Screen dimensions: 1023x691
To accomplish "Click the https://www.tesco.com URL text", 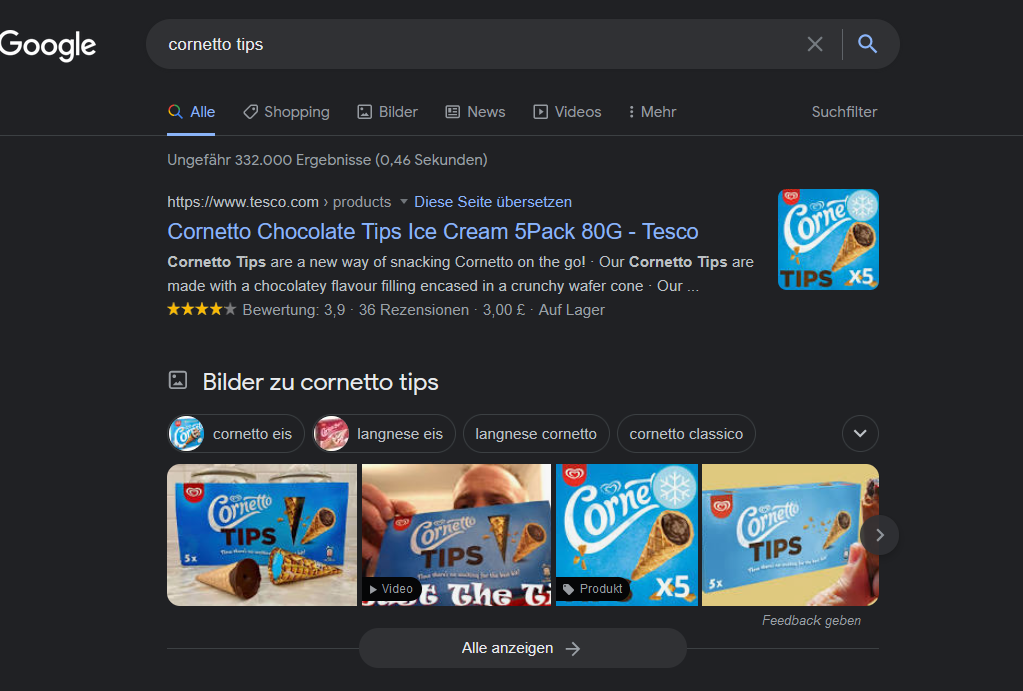I will click(x=243, y=202).
